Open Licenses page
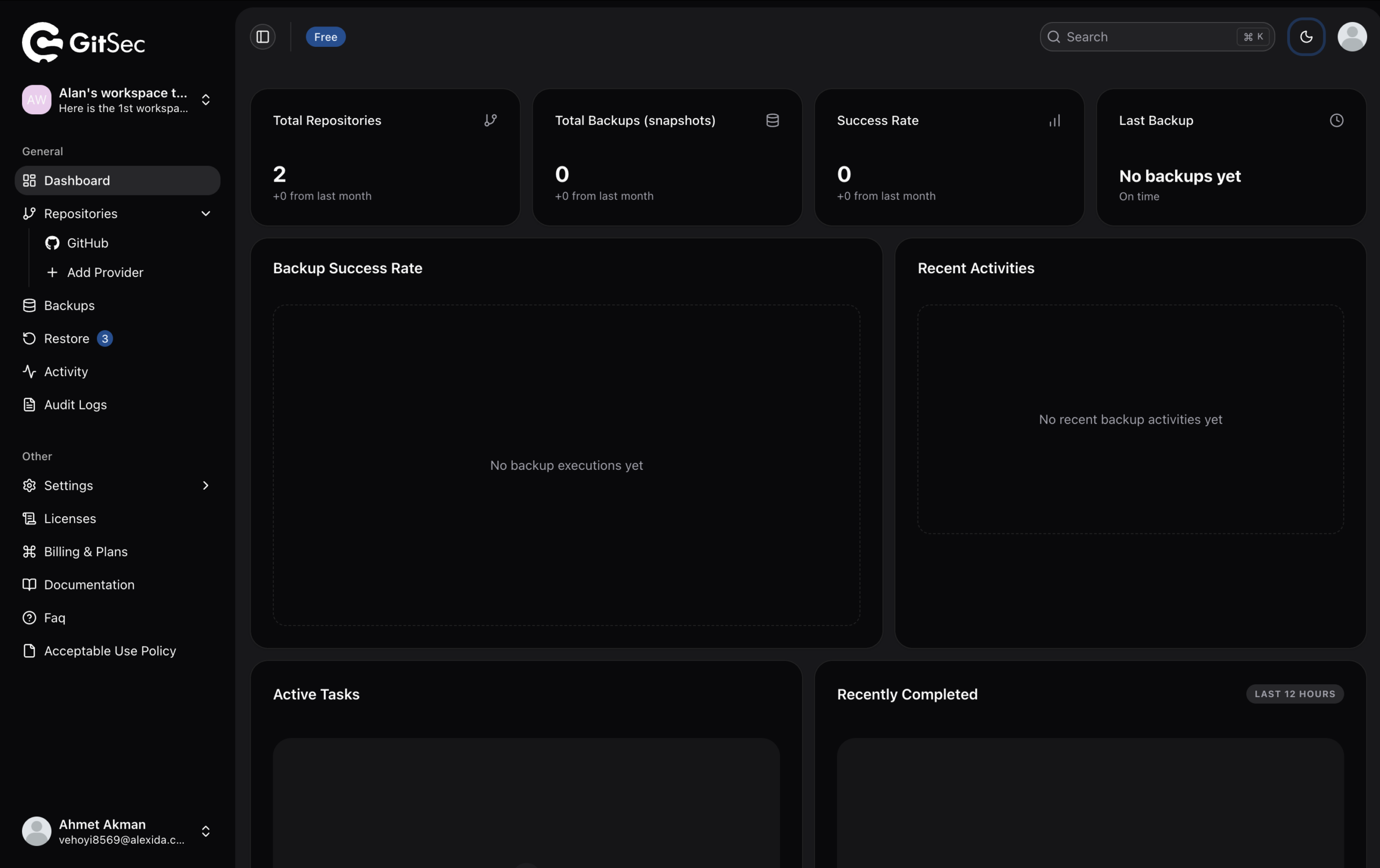Screen dimensions: 1380x868 pyautogui.click(x=70, y=518)
